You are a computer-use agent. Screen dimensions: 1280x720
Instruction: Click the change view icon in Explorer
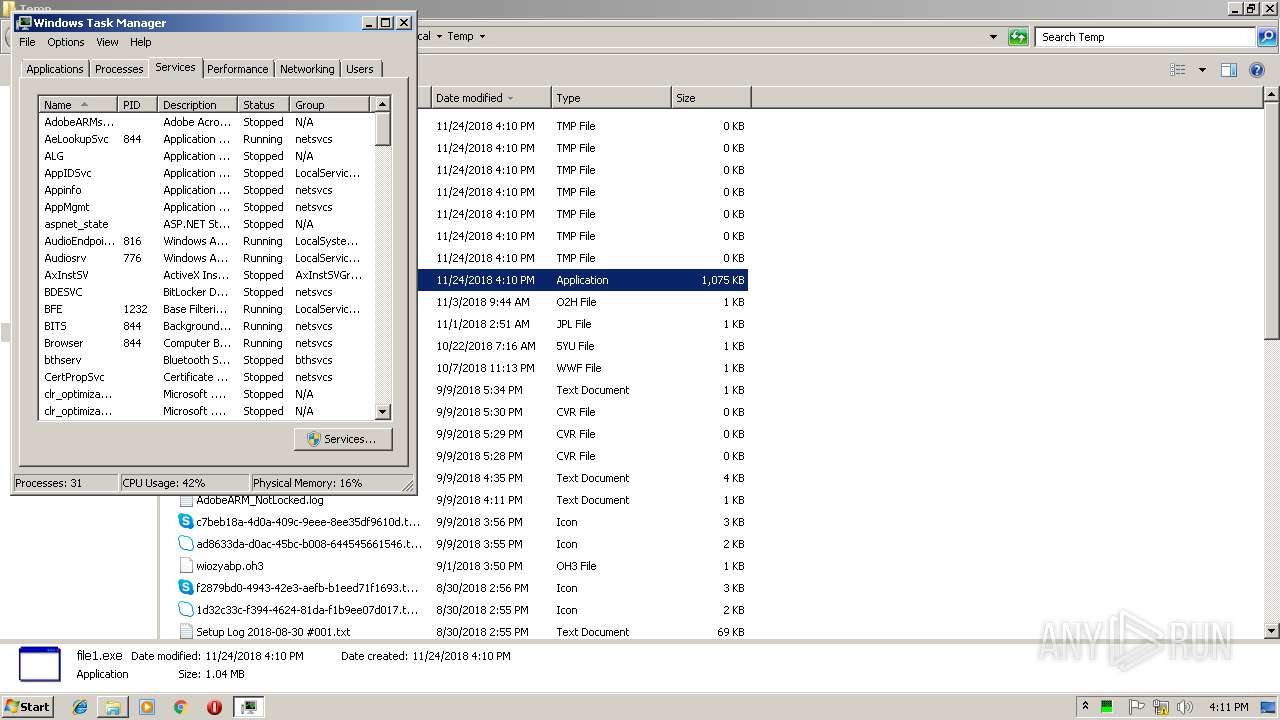tap(1178, 70)
